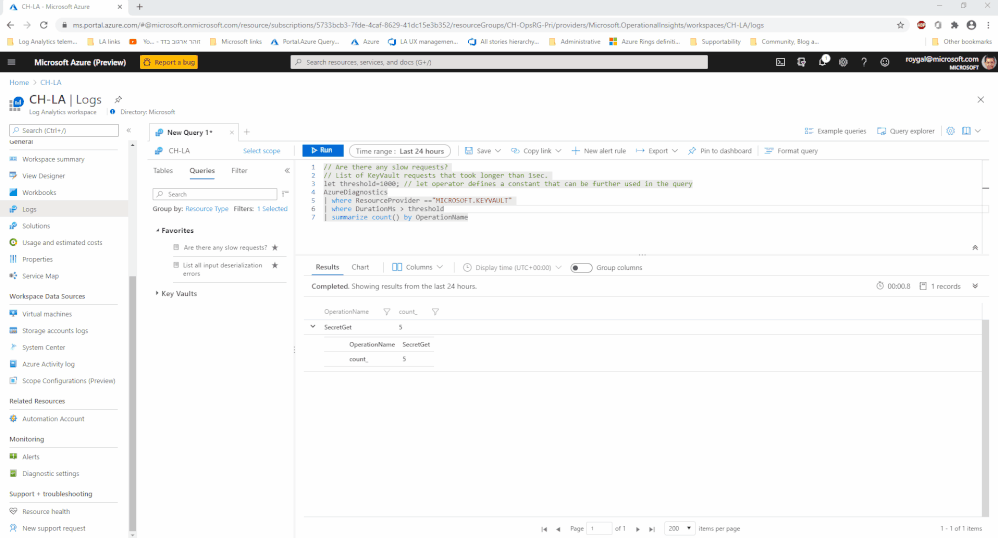998x538 pixels.
Task: Switch to the Queries tab
Action: coord(202,171)
